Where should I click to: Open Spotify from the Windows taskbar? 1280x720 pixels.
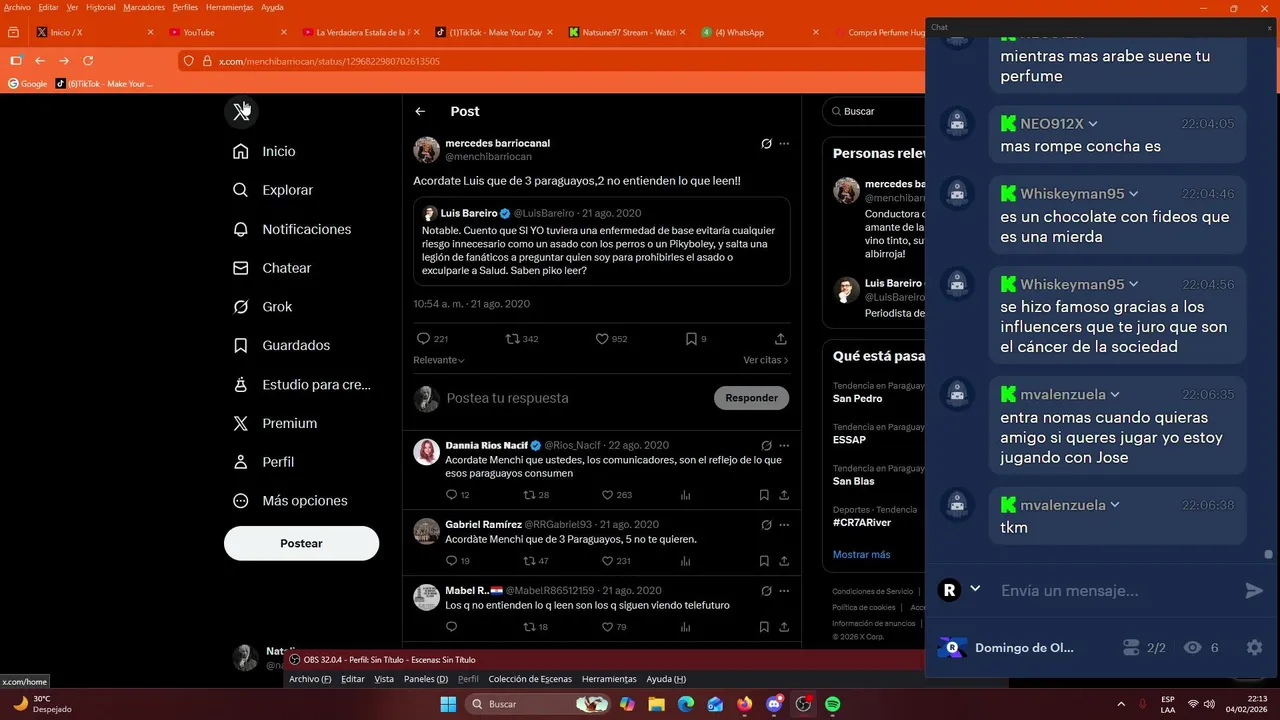(x=832, y=704)
